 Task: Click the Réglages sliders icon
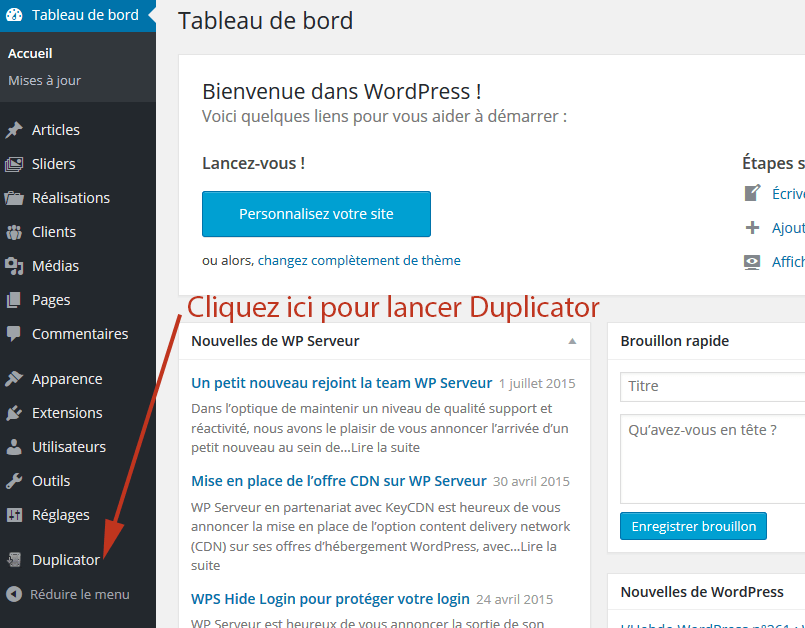click(14, 515)
